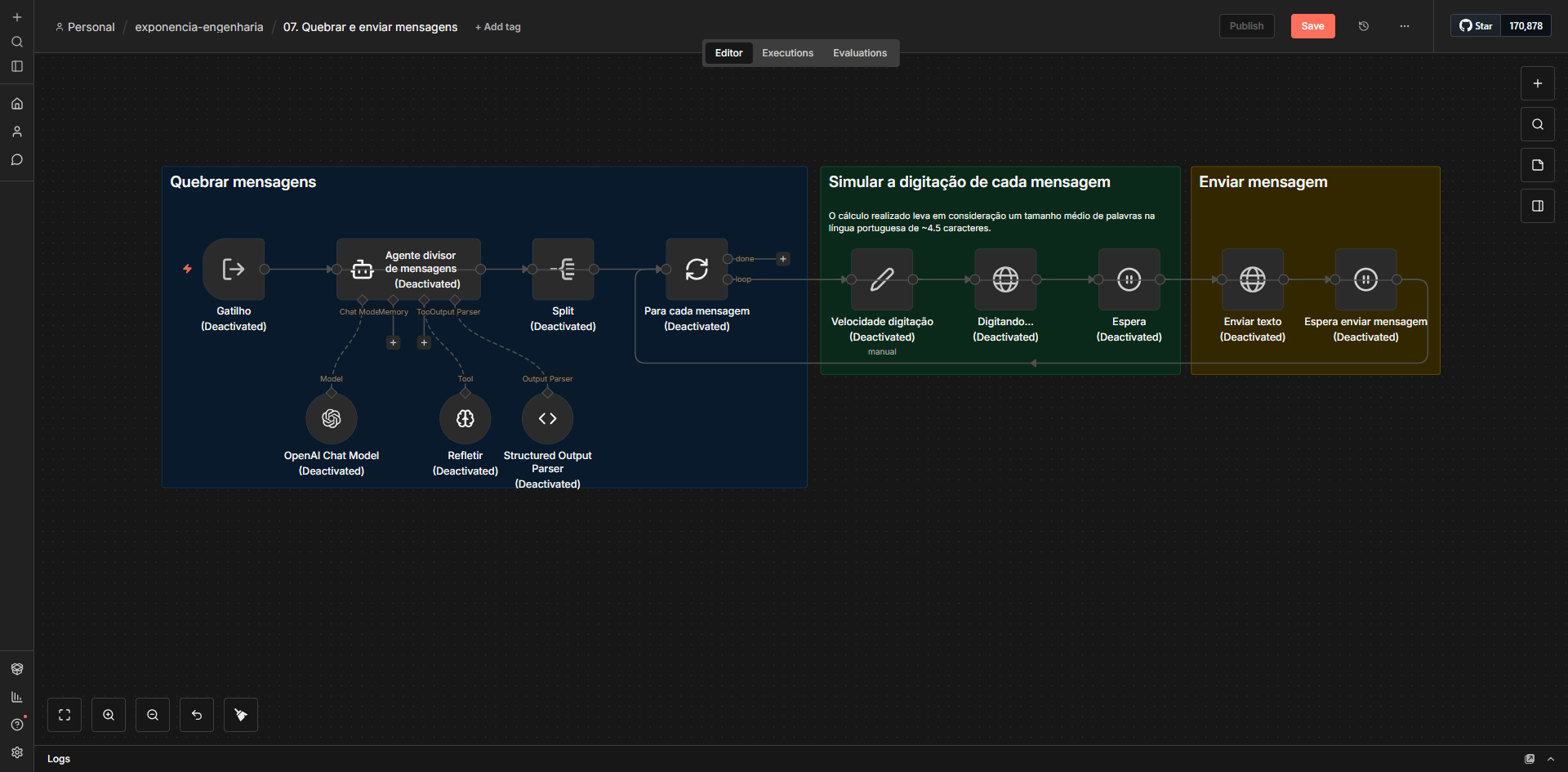This screenshot has height=772, width=1568.
Task: Click the Gatilho trigger node icon
Action: pyautogui.click(x=234, y=269)
